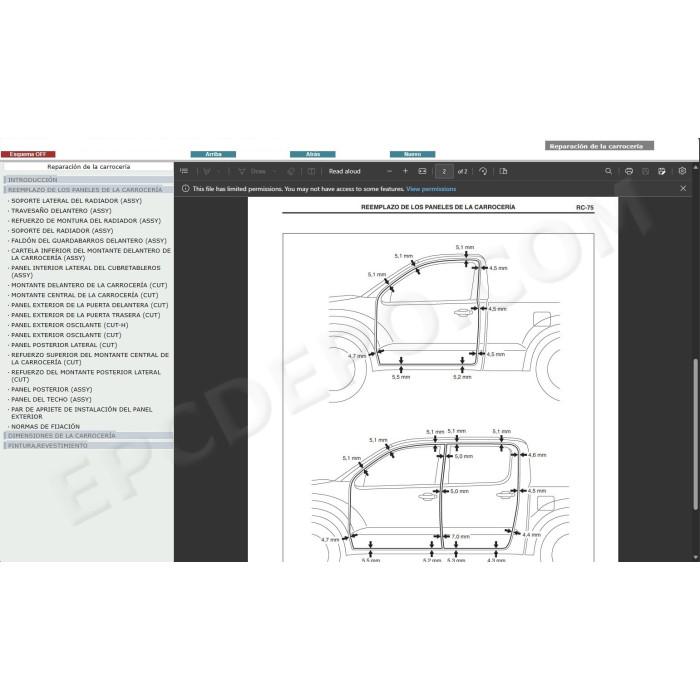Image resolution: width=700 pixels, height=700 pixels.
Task: Click the Save icon
Action: pyautogui.click(x=646, y=171)
